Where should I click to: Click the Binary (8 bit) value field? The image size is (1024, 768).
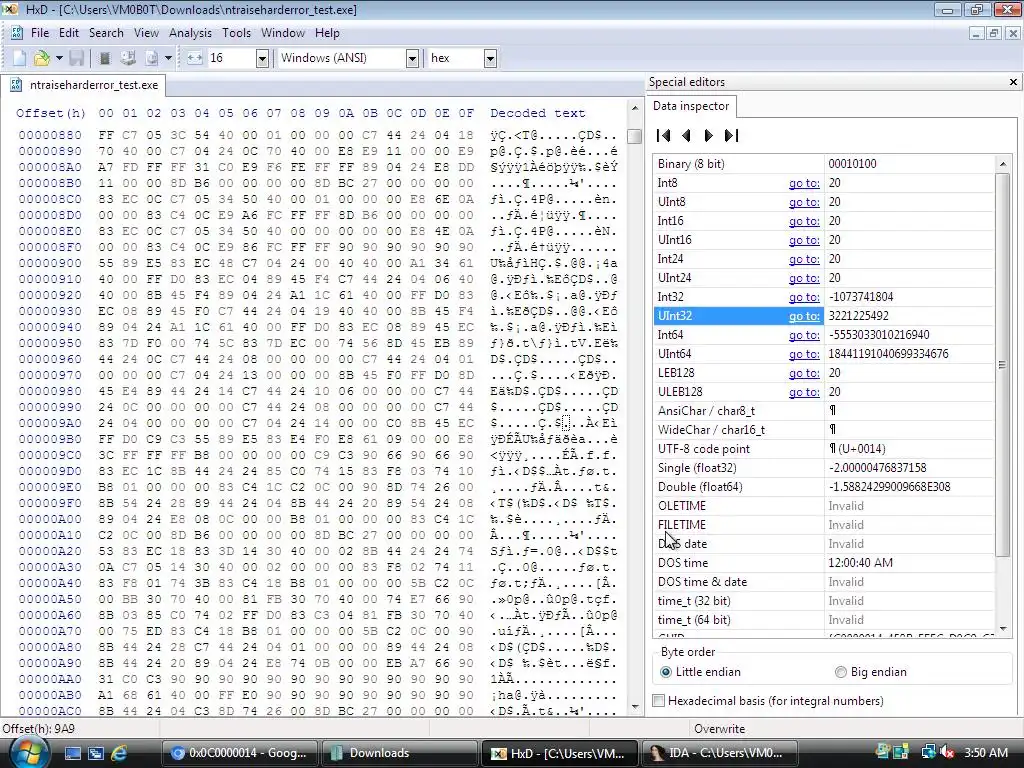pos(909,164)
